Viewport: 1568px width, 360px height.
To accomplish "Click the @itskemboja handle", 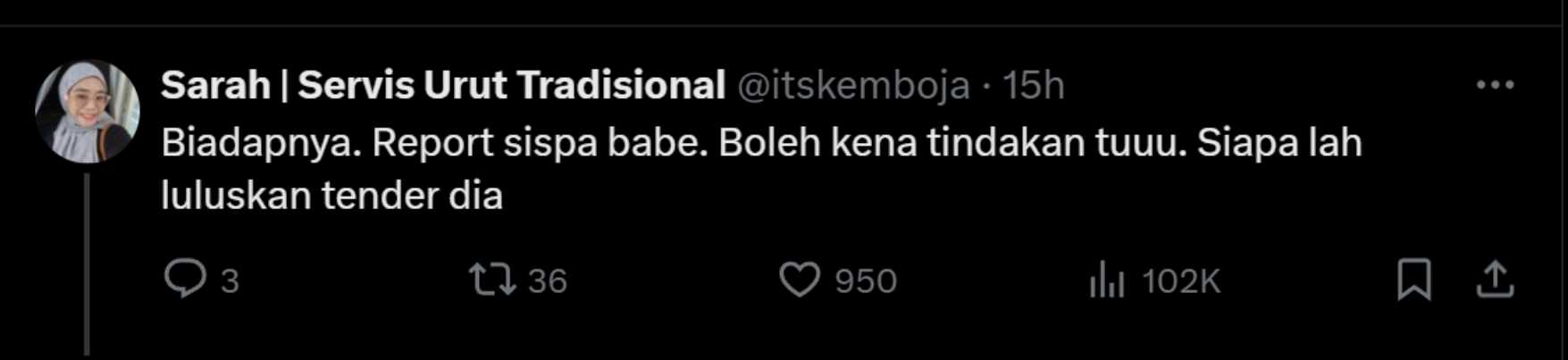I will click(x=853, y=86).
